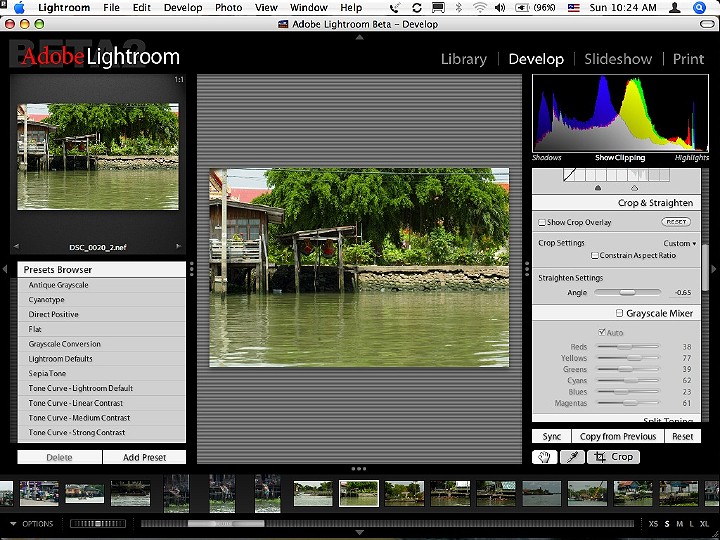Collapse the left panel arrow

click(5, 269)
